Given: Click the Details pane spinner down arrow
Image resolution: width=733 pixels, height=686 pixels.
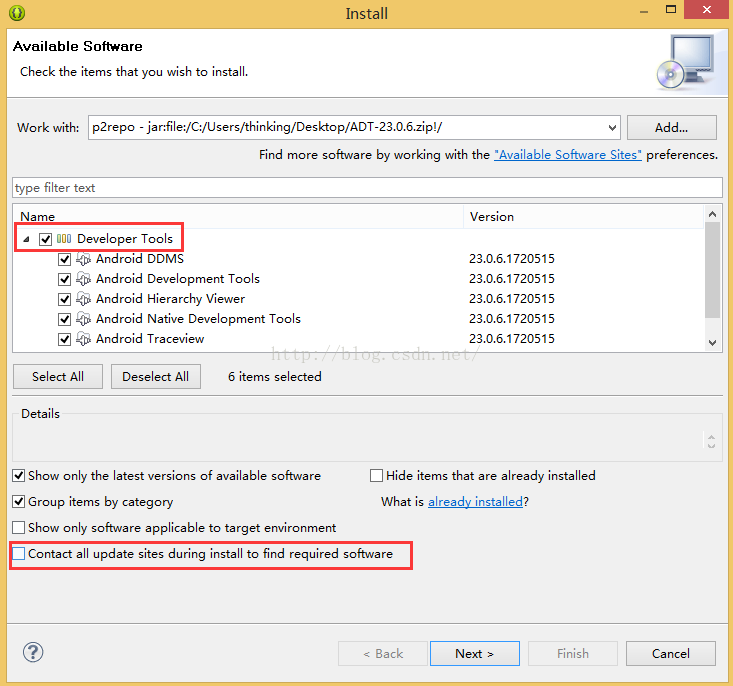Looking at the screenshot, I should pos(711,446).
